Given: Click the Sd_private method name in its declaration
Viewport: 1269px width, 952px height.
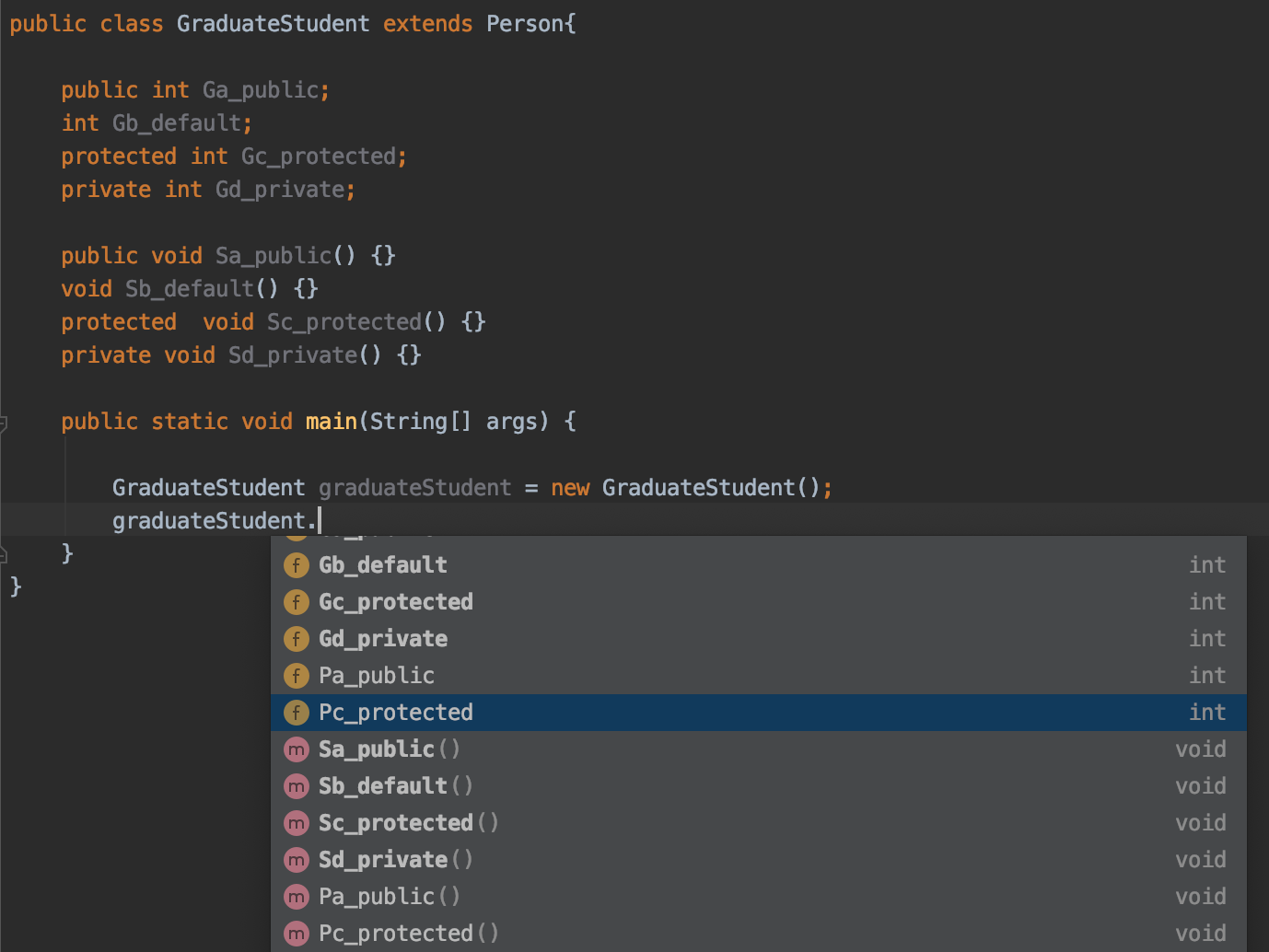Looking at the screenshot, I should (293, 355).
